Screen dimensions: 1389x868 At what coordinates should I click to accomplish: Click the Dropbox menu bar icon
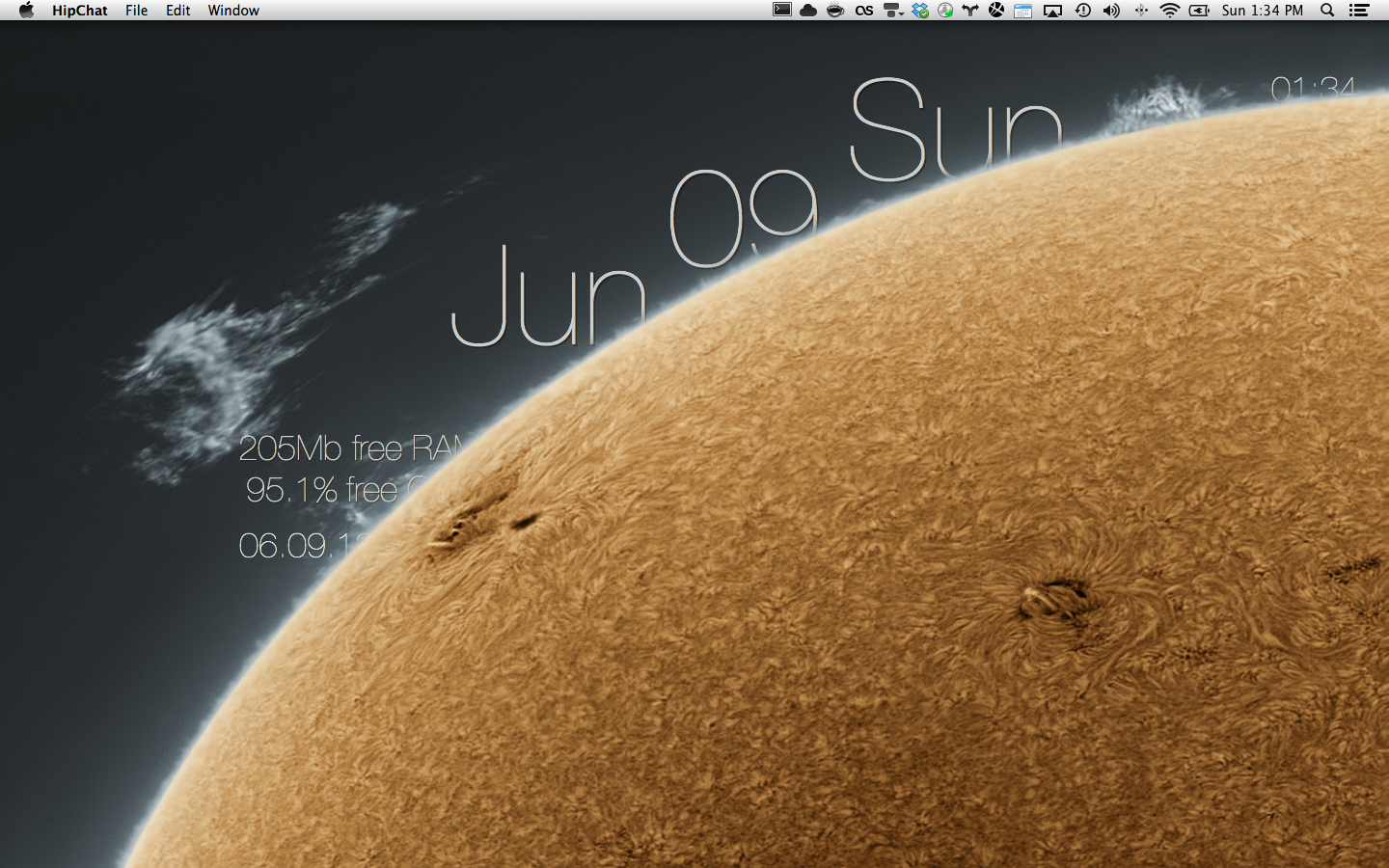pyautogui.click(x=920, y=11)
